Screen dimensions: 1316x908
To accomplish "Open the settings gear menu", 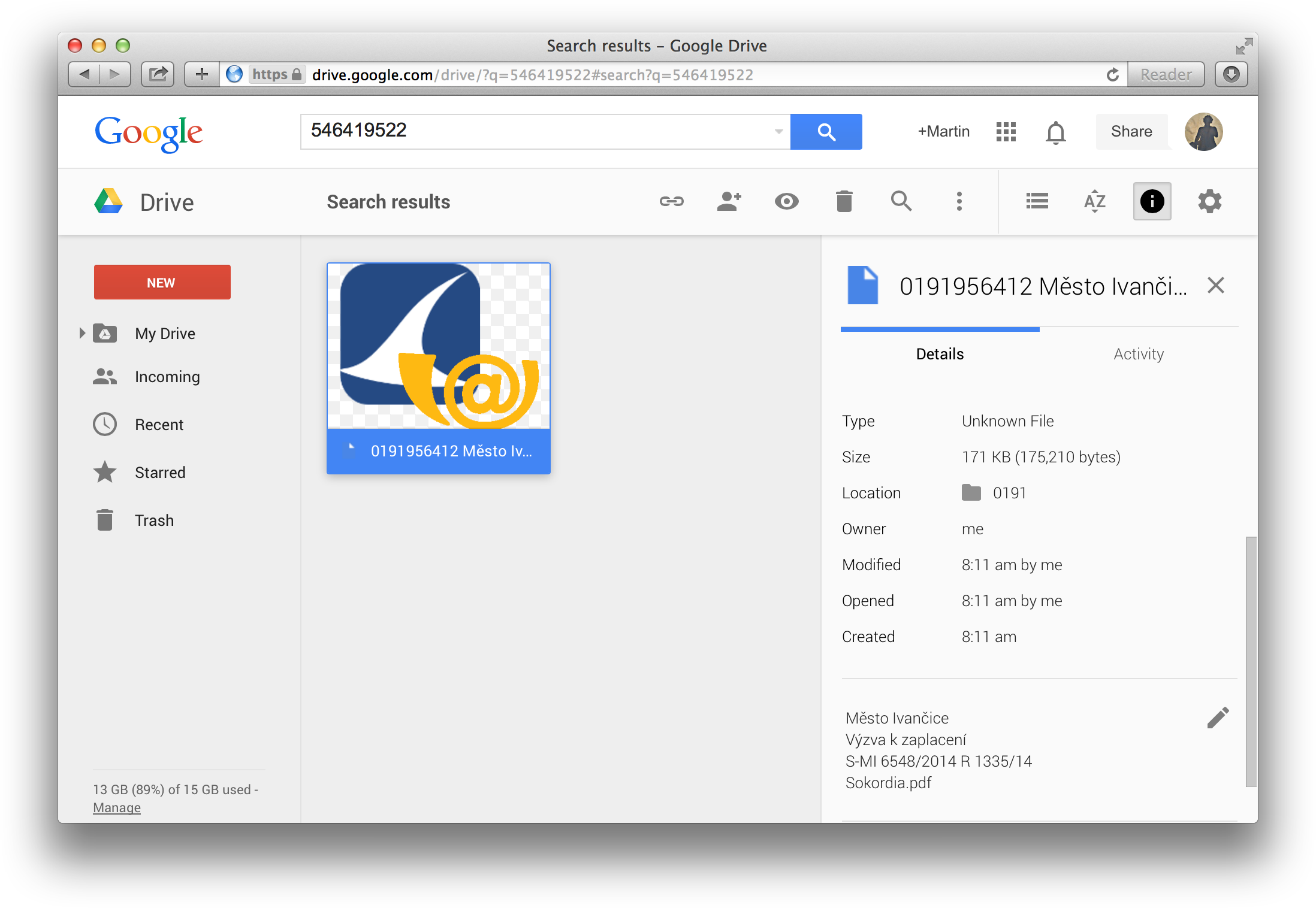I will 1209,202.
